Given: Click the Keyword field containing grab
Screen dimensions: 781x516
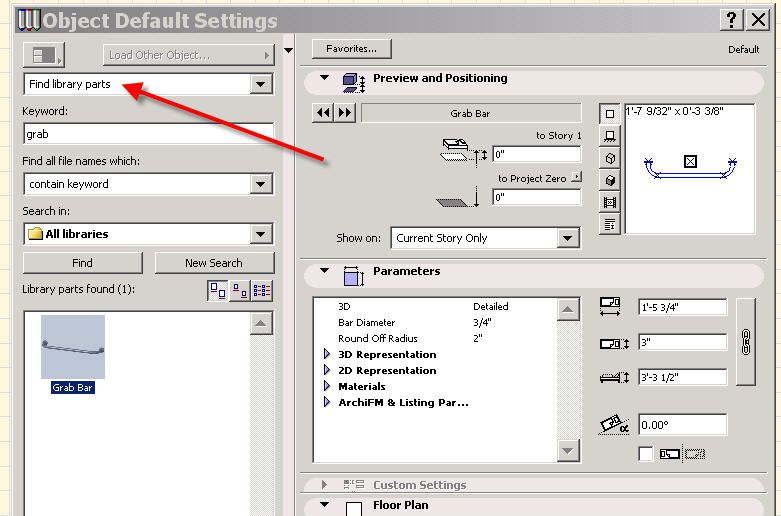Looking at the screenshot, I should (148, 134).
